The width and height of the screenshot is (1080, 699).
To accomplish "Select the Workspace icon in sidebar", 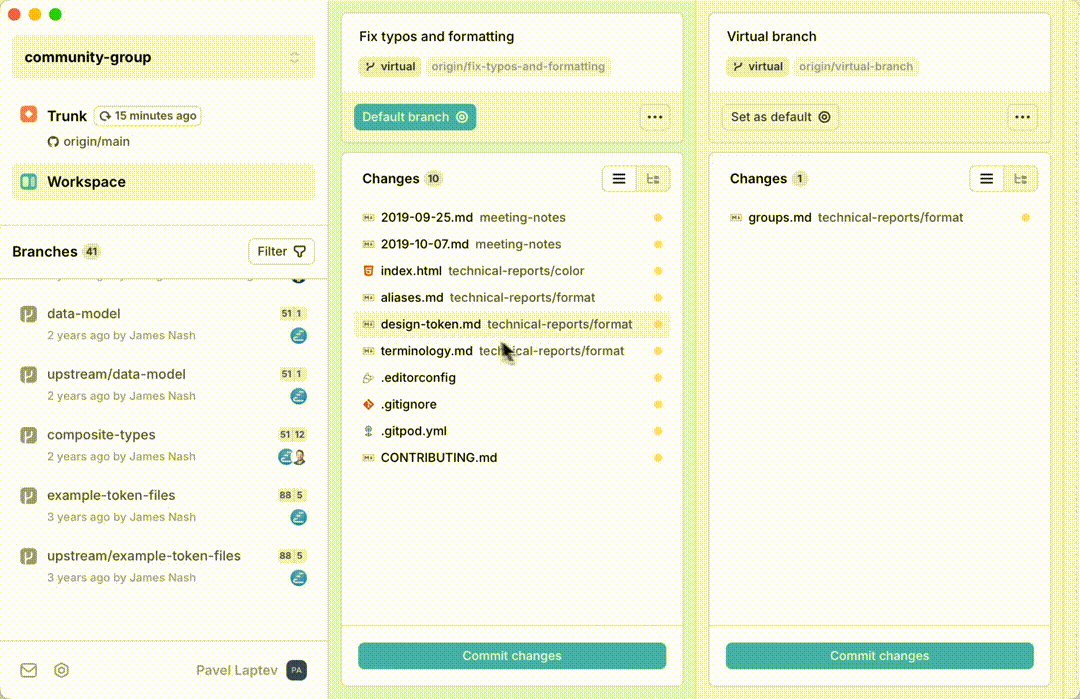I will tap(28, 182).
